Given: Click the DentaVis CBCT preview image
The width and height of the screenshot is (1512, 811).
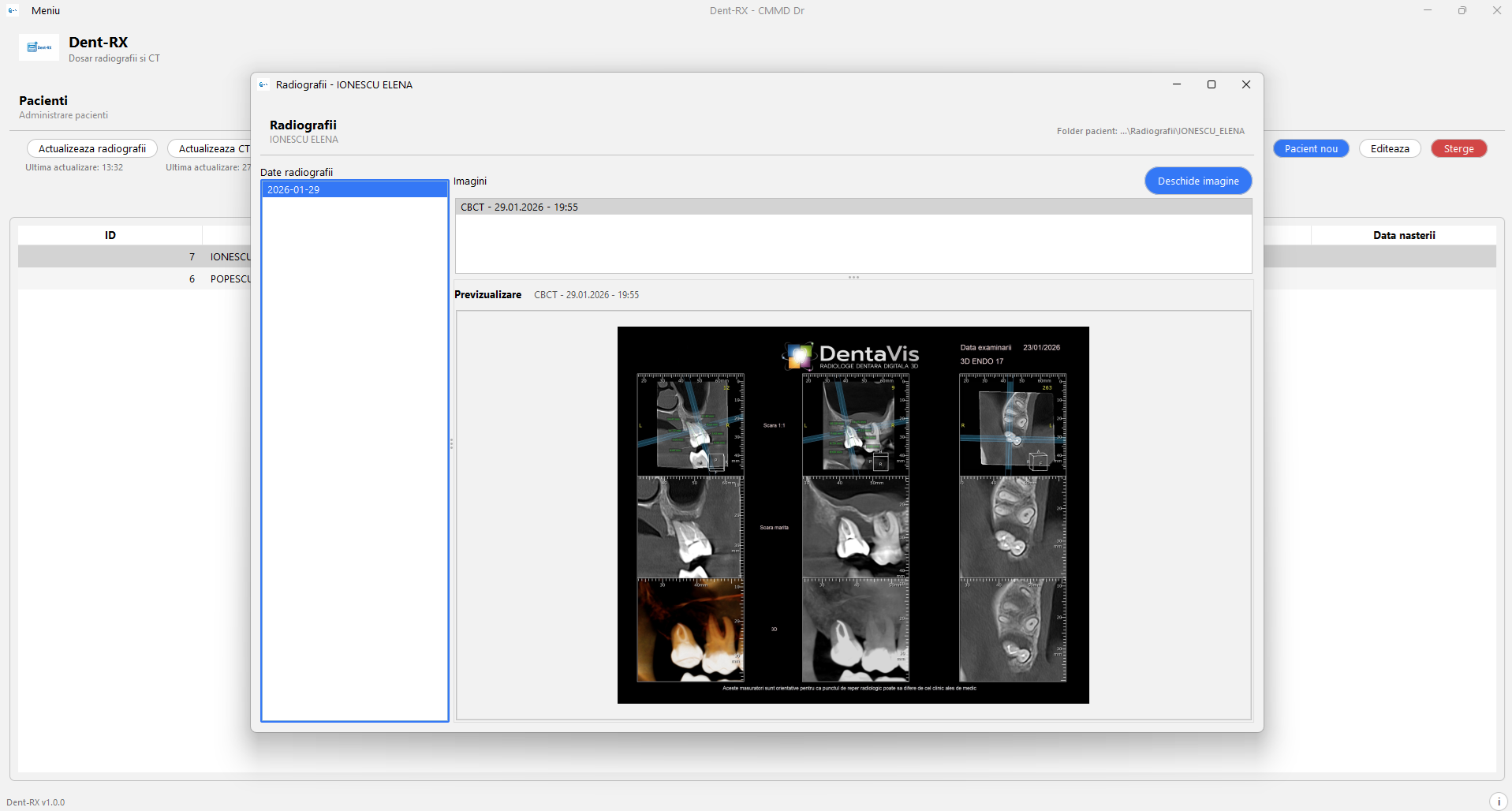Looking at the screenshot, I should 853,514.
